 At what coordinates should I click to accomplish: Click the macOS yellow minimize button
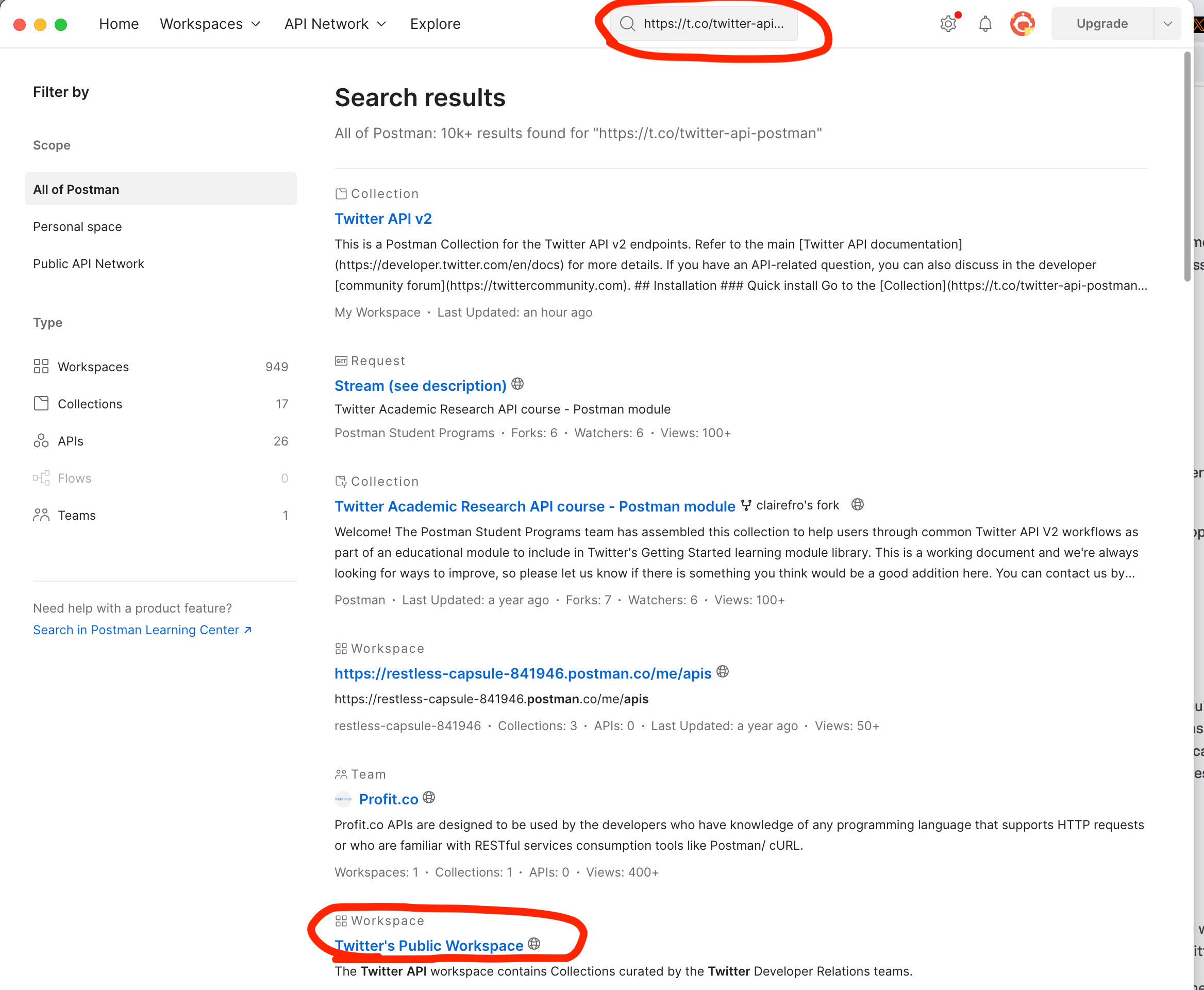click(41, 25)
